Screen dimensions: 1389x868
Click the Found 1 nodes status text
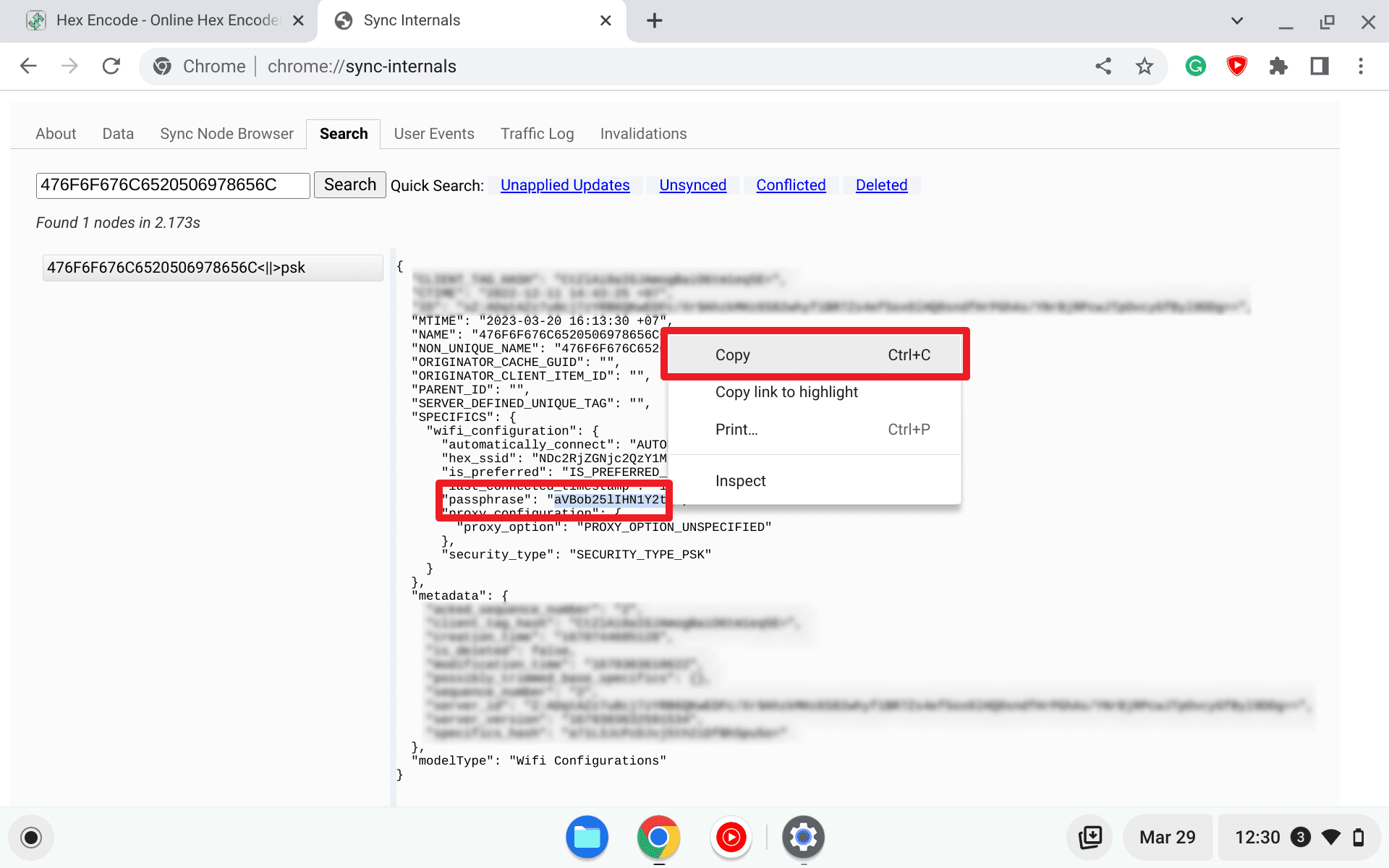pyautogui.click(x=118, y=223)
